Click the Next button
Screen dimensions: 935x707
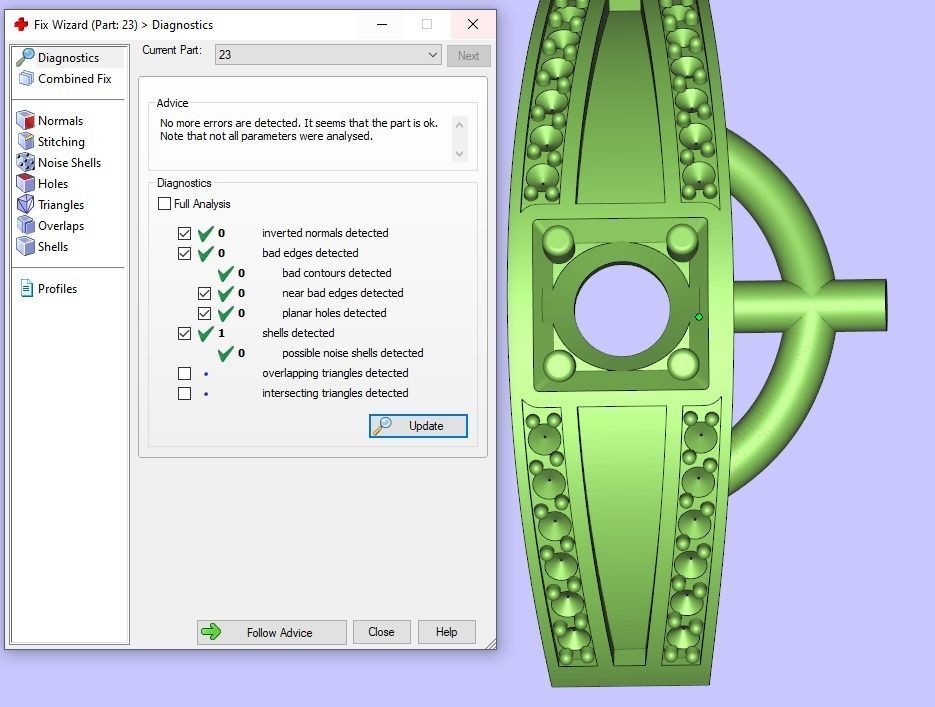coord(469,55)
